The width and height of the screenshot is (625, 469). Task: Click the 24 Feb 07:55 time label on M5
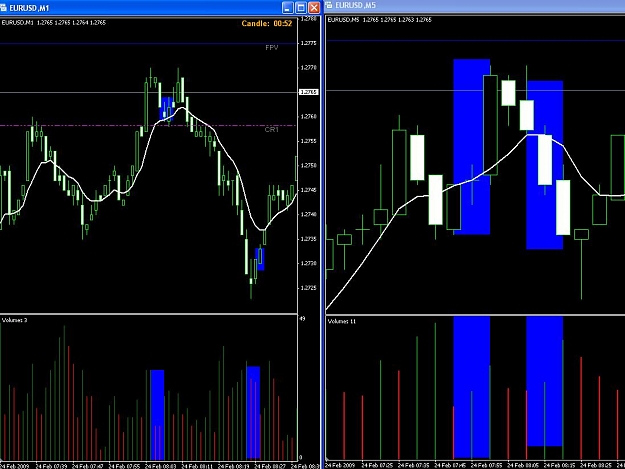[x=486, y=465]
